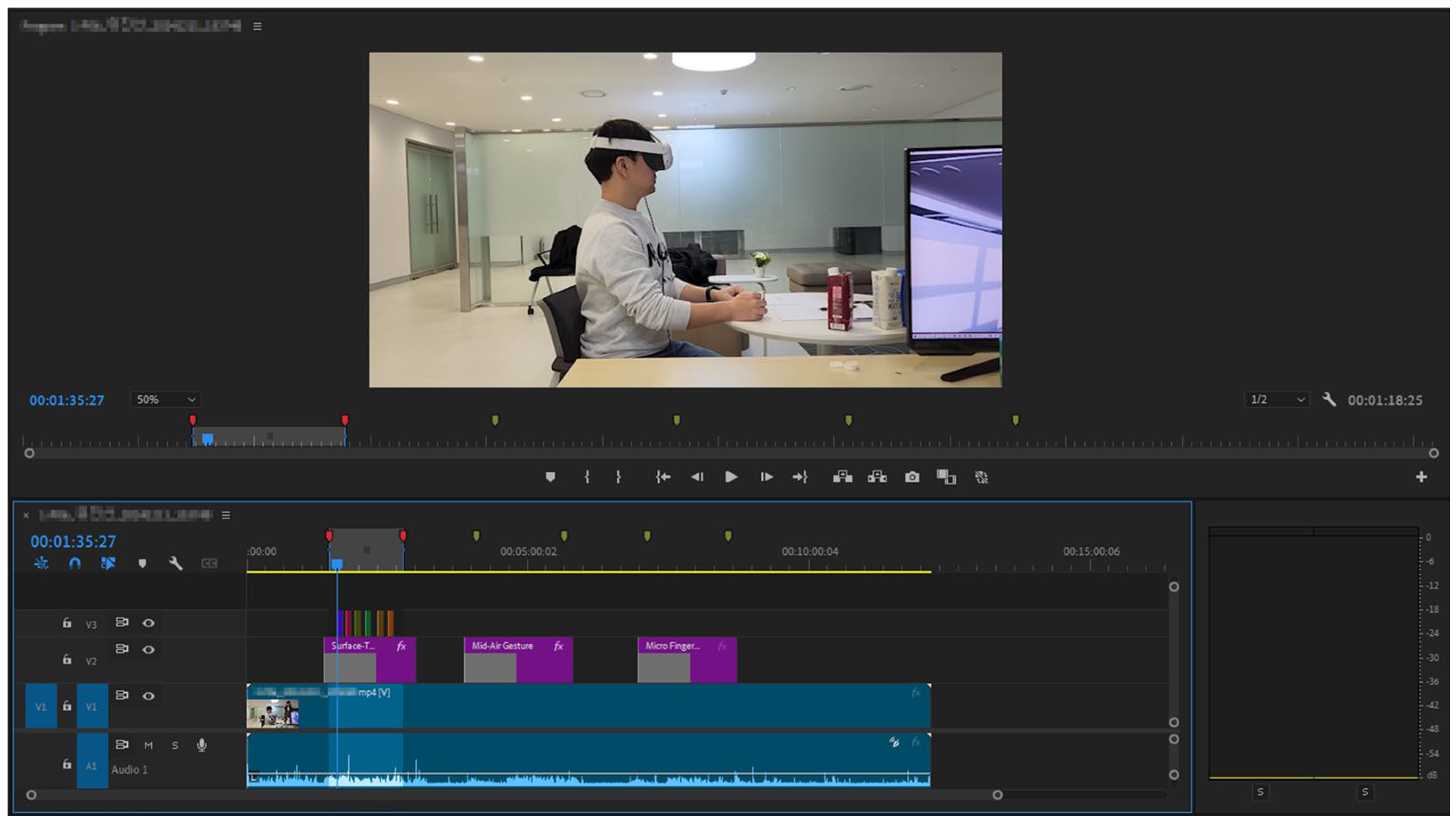Open the 1/2 playback resolution dropdown
The height and width of the screenshot is (824, 1456).
pos(1277,400)
